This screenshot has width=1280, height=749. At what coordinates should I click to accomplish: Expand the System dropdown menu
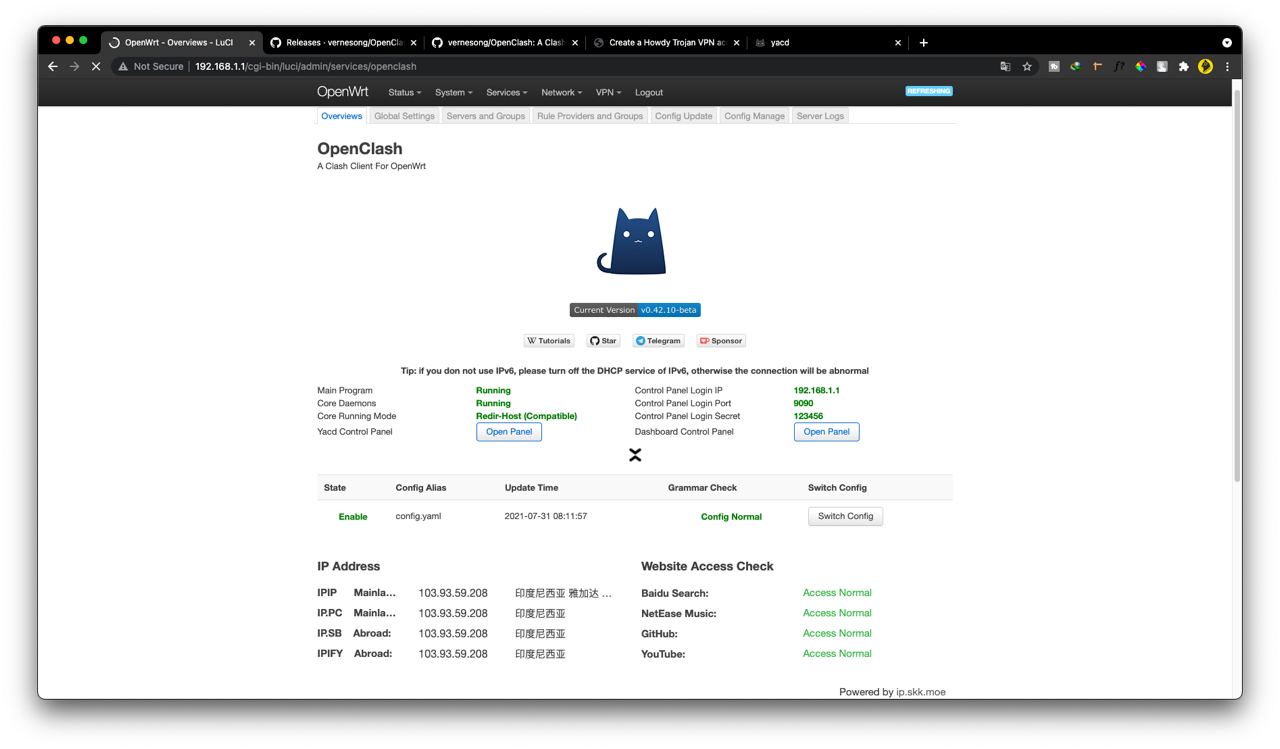tap(454, 92)
